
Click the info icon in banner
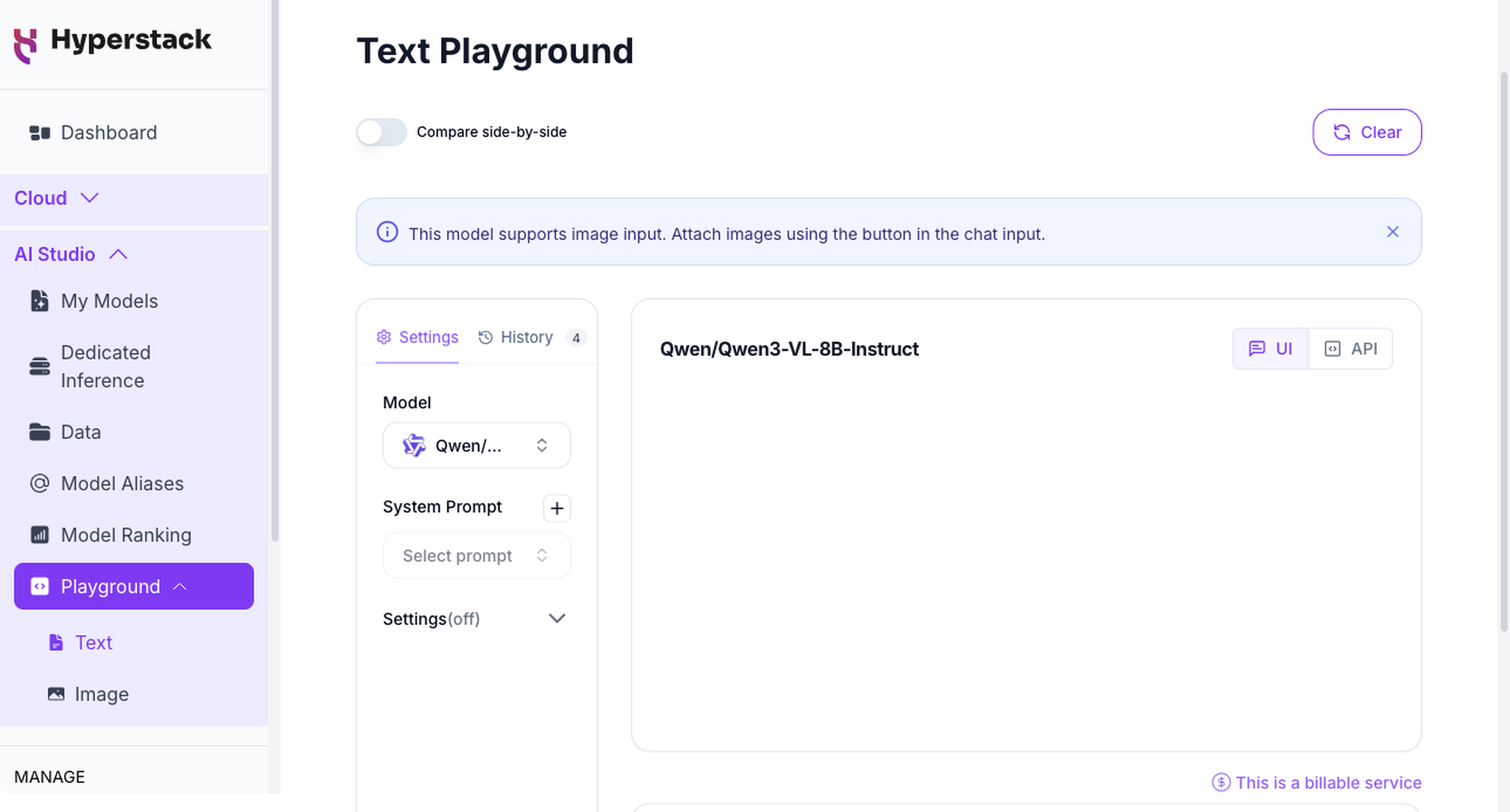pos(387,232)
